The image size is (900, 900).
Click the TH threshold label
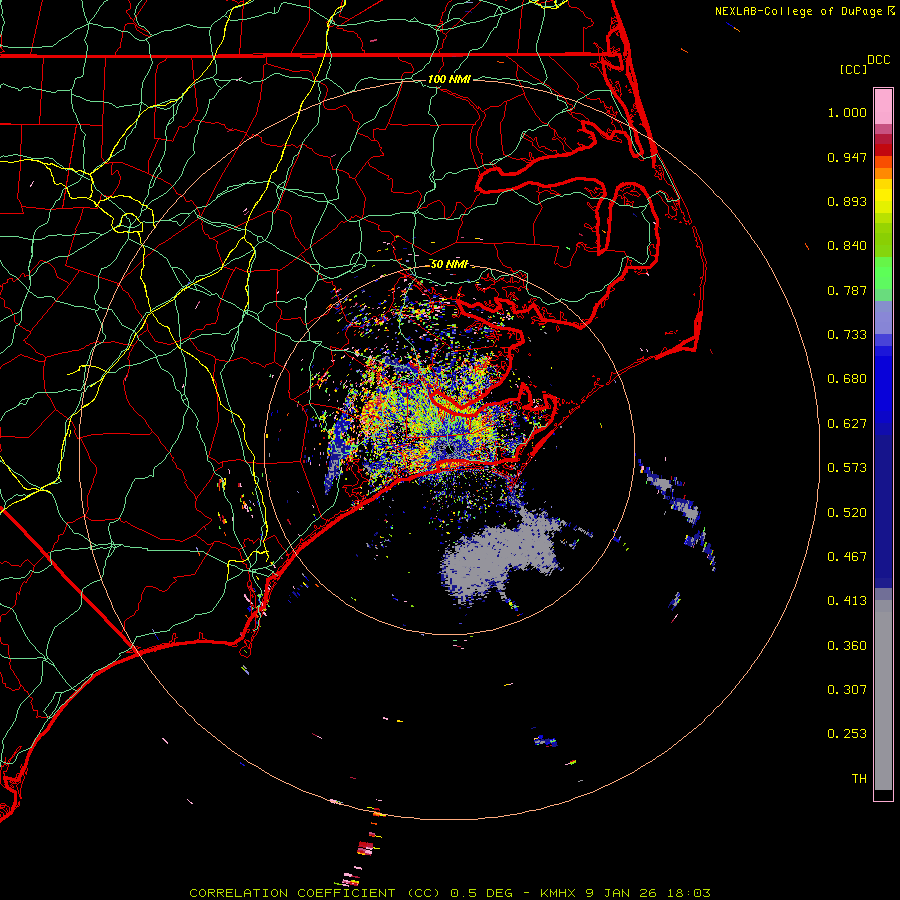click(859, 779)
